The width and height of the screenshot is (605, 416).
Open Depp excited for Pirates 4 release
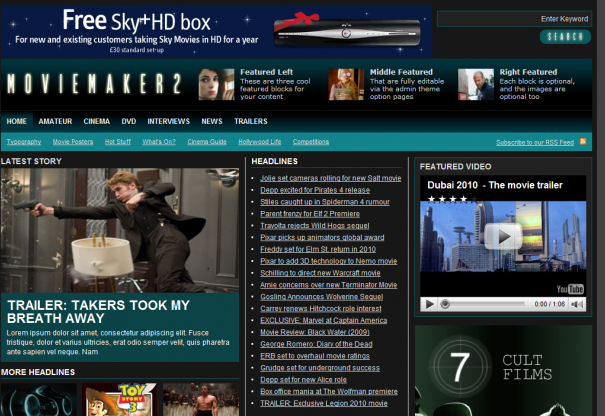click(315, 190)
